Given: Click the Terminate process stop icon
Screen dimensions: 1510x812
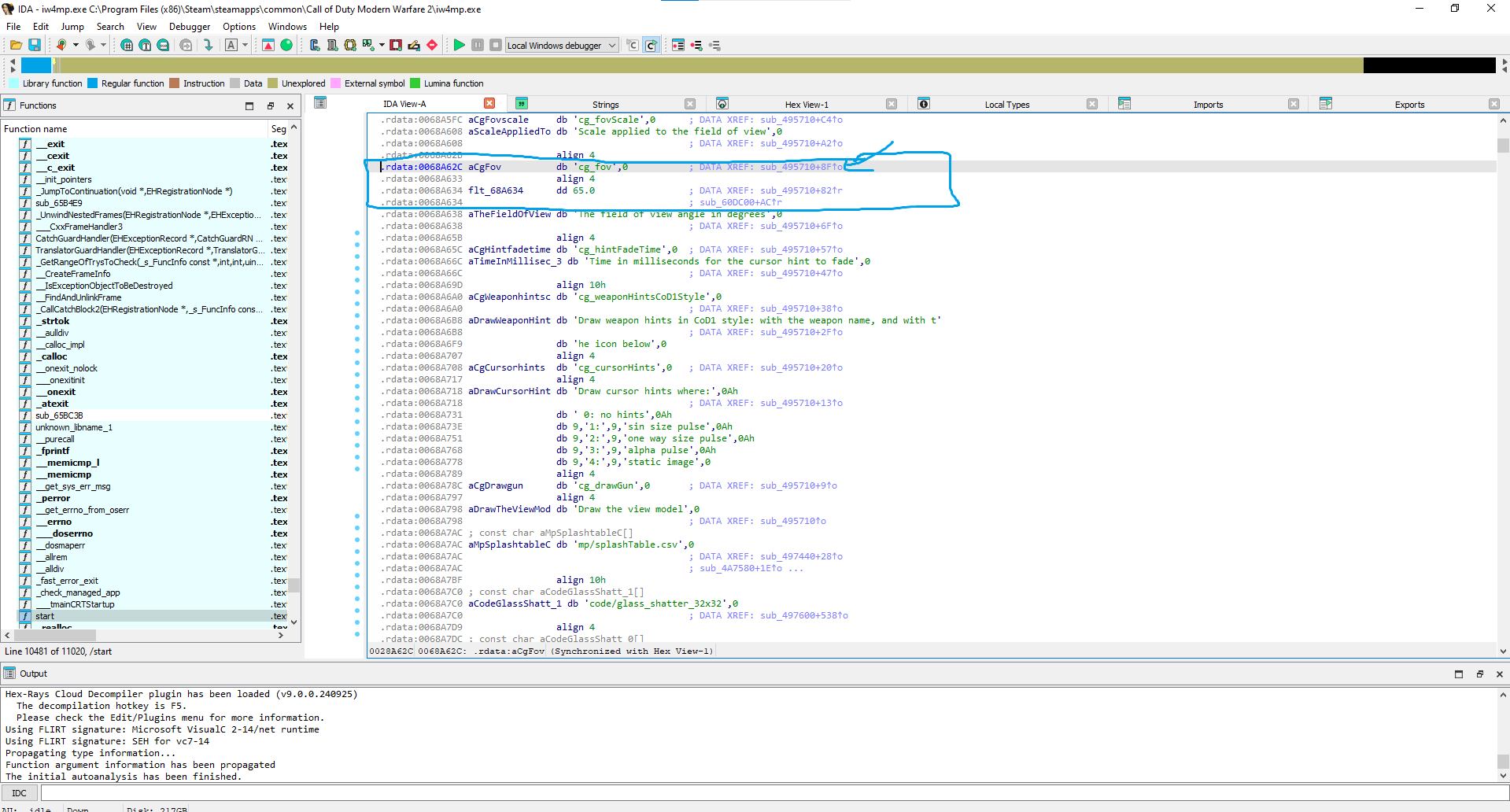Looking at the screenshot, I should point(496,45).
